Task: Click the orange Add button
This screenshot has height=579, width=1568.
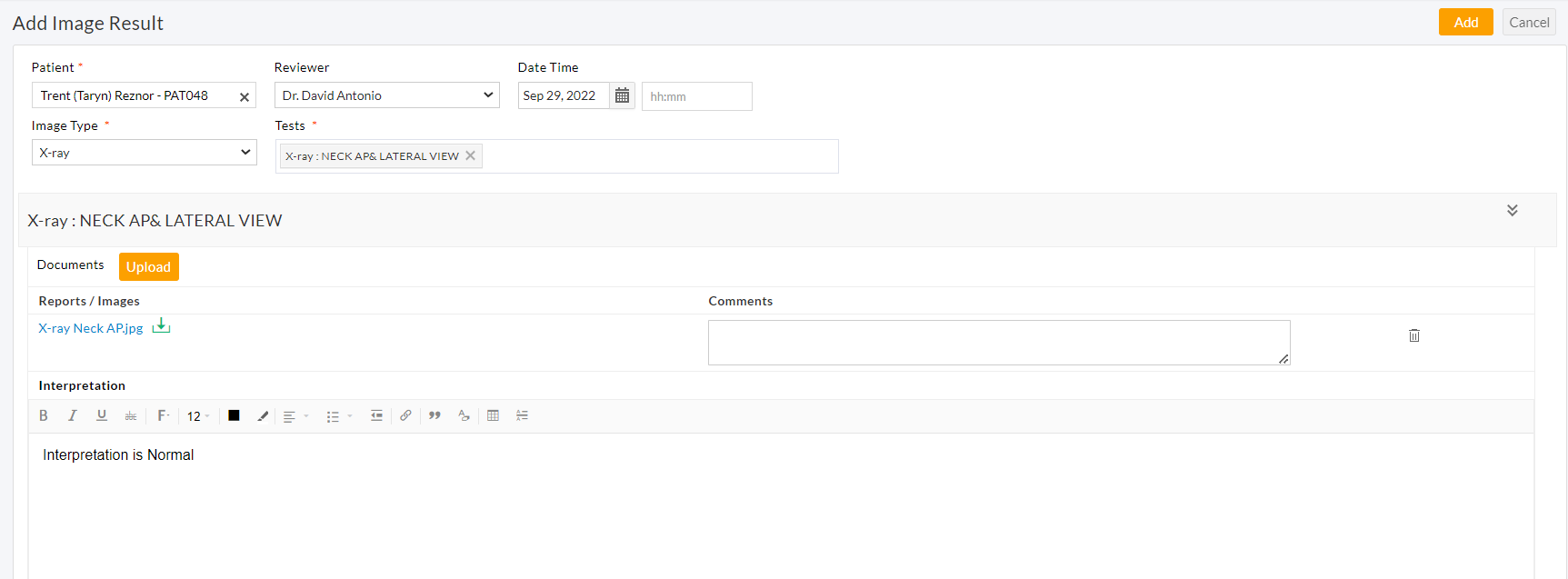Action: click(1465, 23)
